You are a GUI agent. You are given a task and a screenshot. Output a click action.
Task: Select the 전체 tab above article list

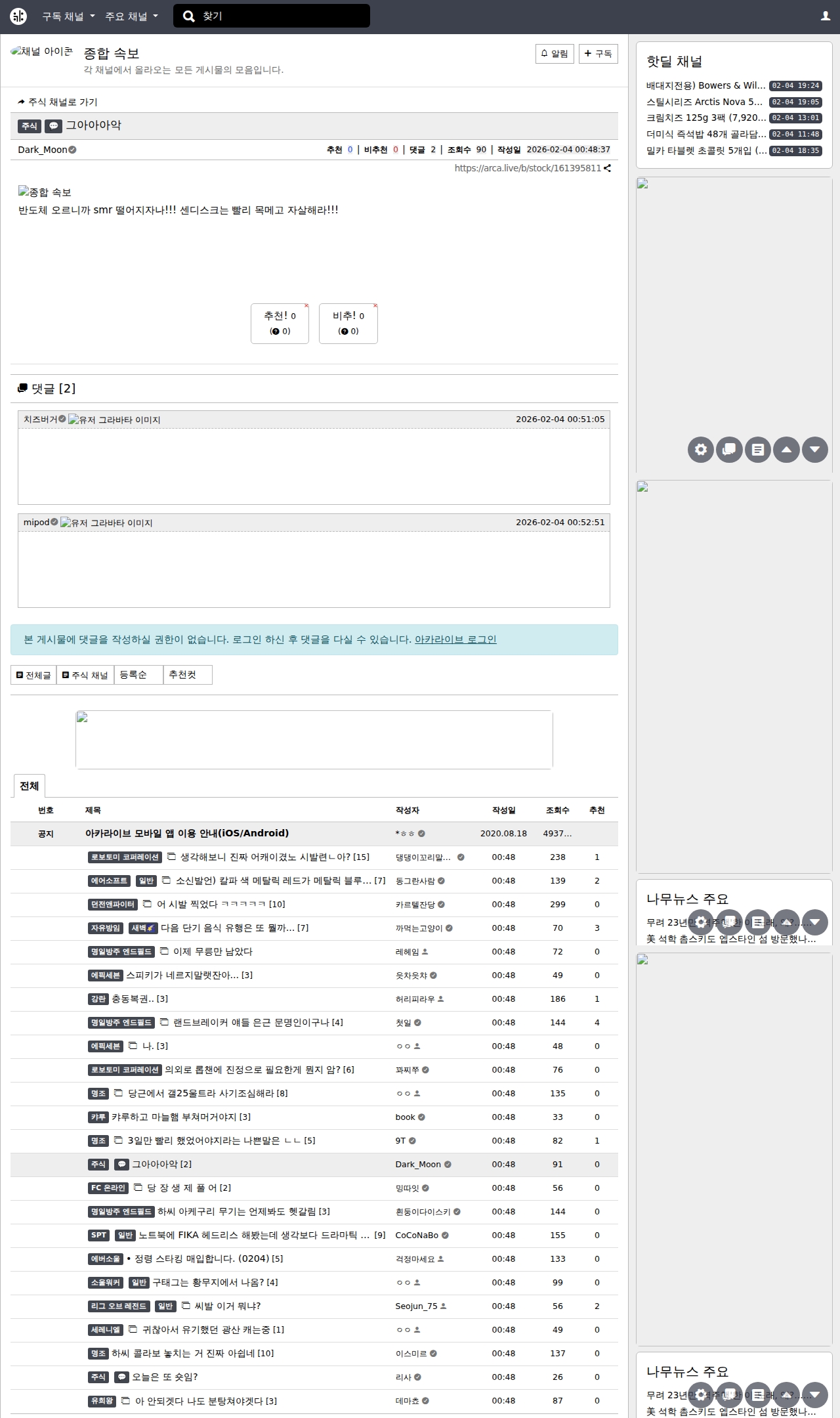(30, 786)
